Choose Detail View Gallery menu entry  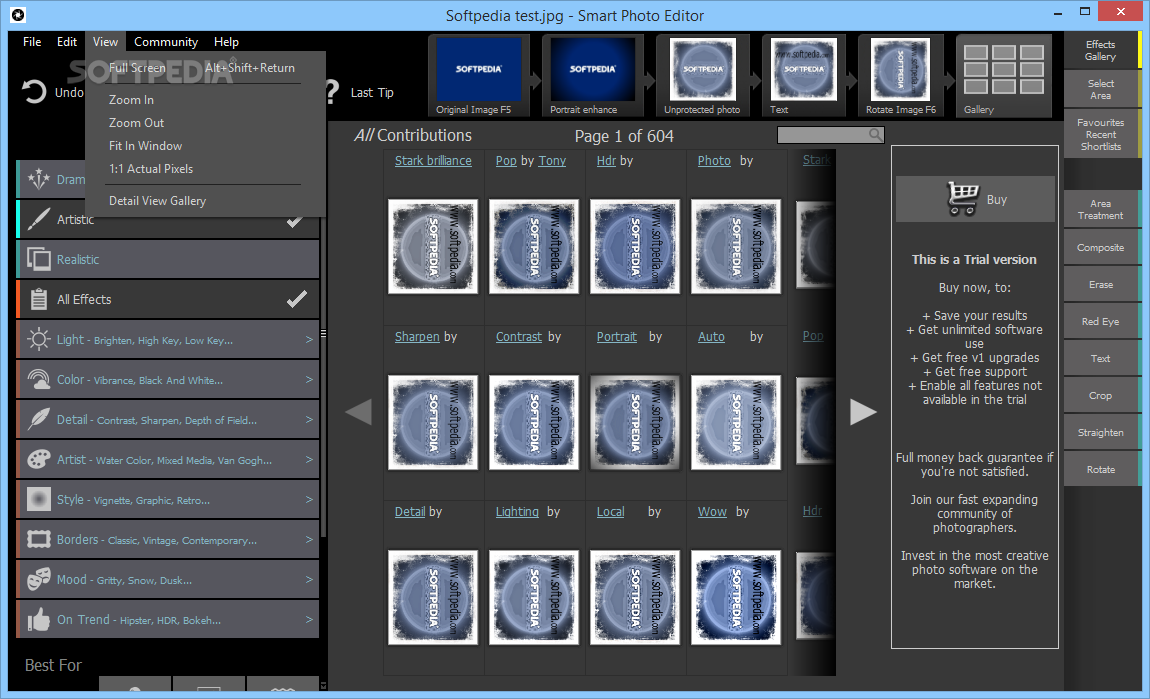tap(158, 201)
